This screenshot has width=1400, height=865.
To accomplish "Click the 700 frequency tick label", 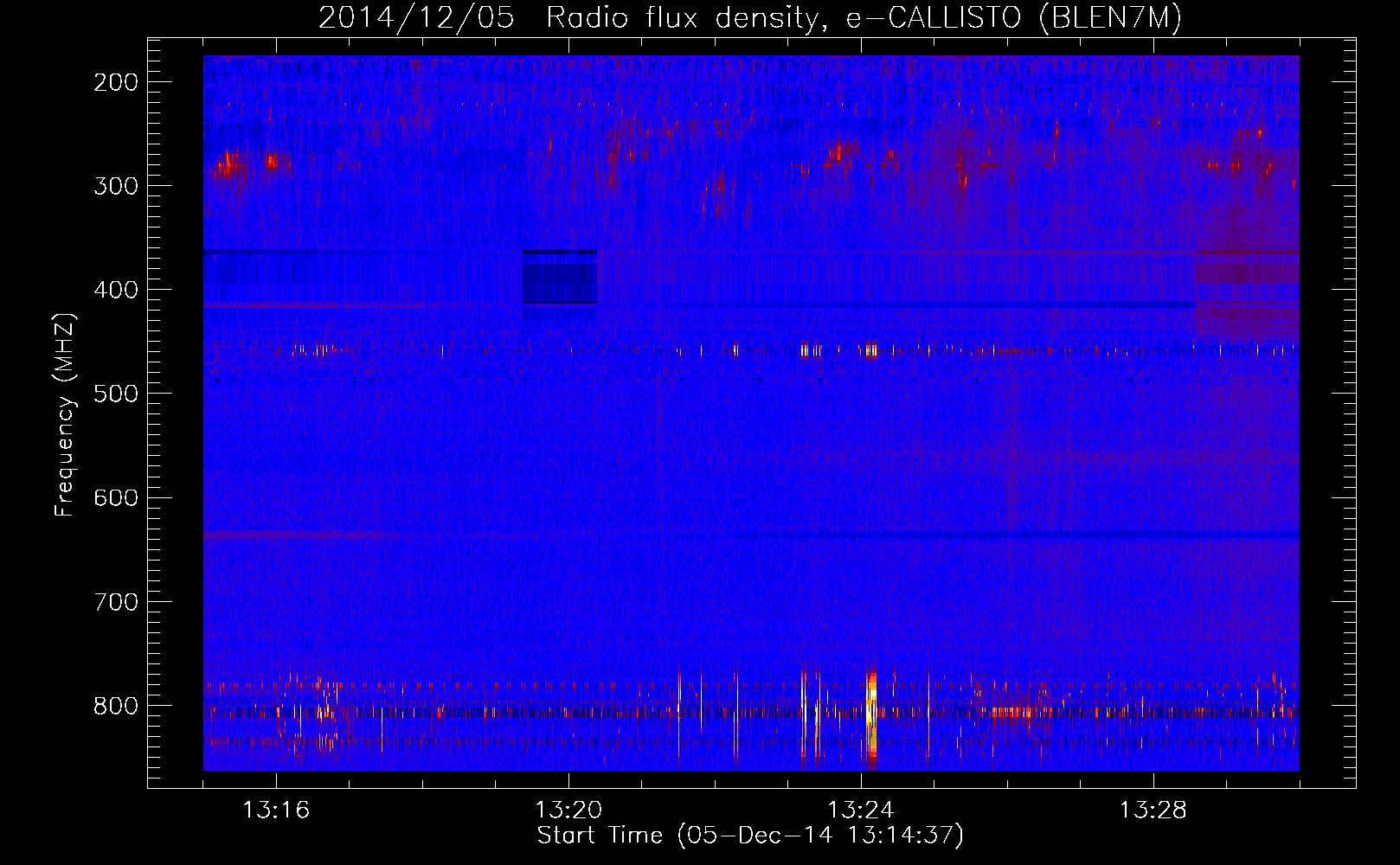I will pos(116,601).
